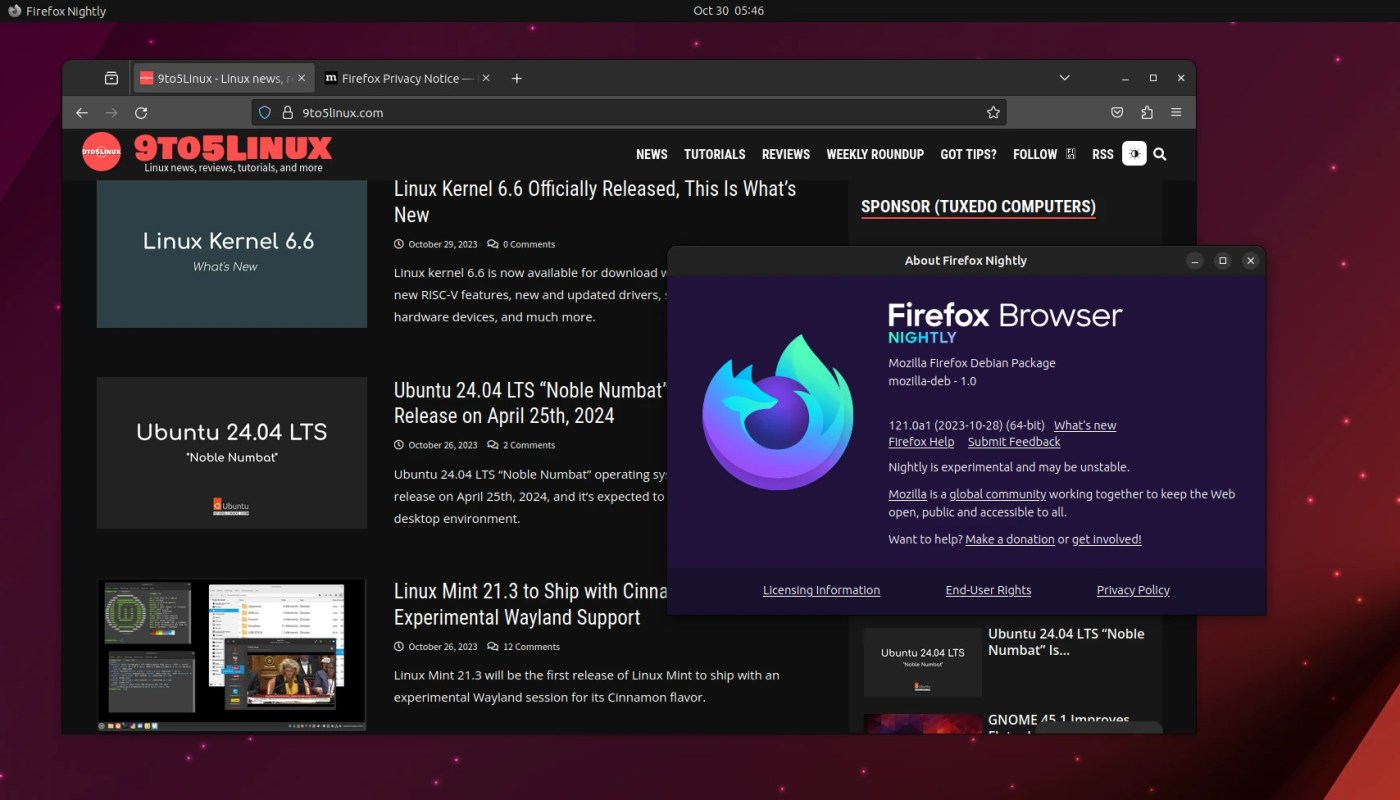Open the Mozilla link in About dialog
The width and height of the screenshot is (1400, 800).
907,494
